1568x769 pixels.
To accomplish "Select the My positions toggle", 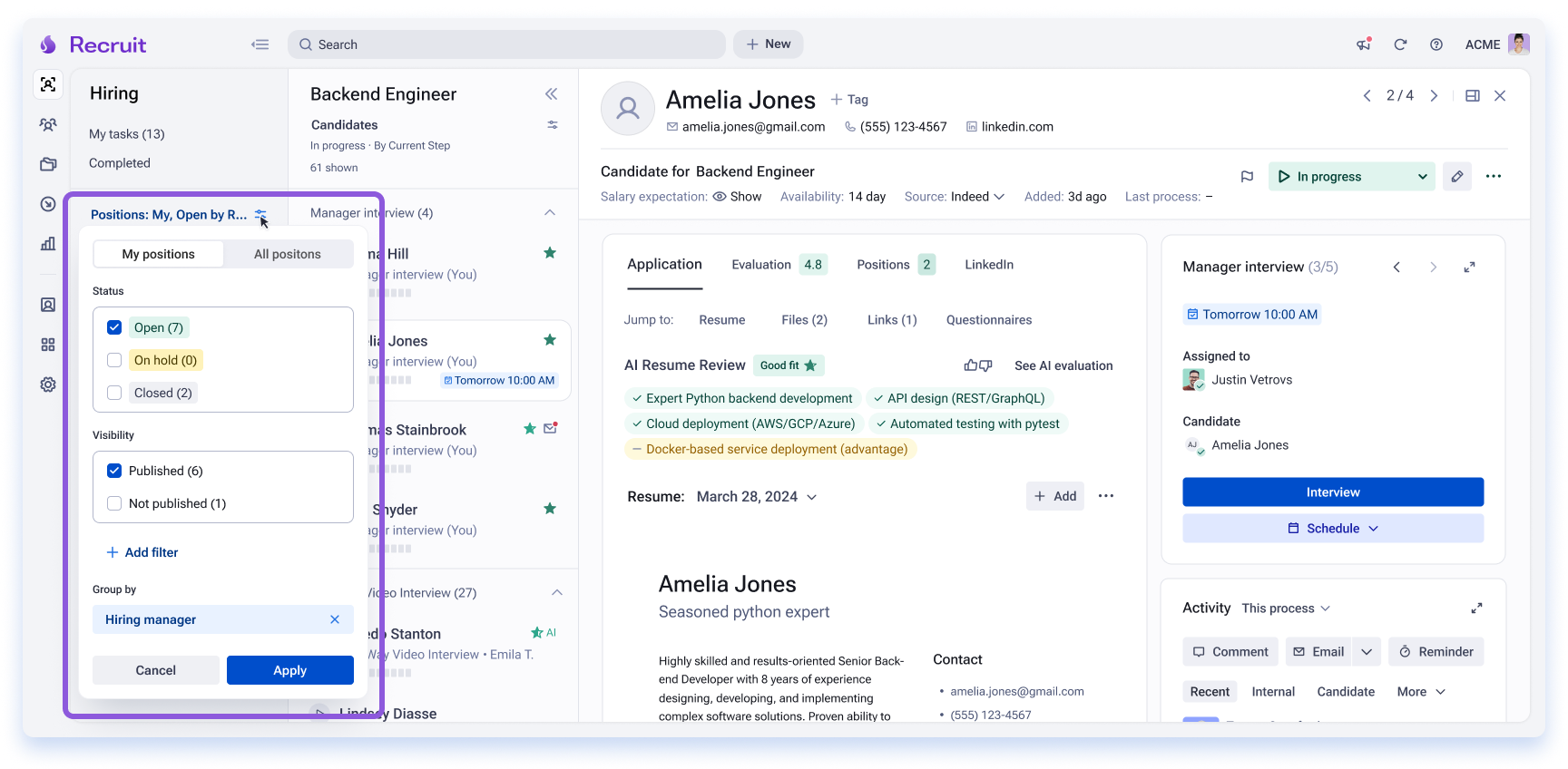I will coord(159,254).
